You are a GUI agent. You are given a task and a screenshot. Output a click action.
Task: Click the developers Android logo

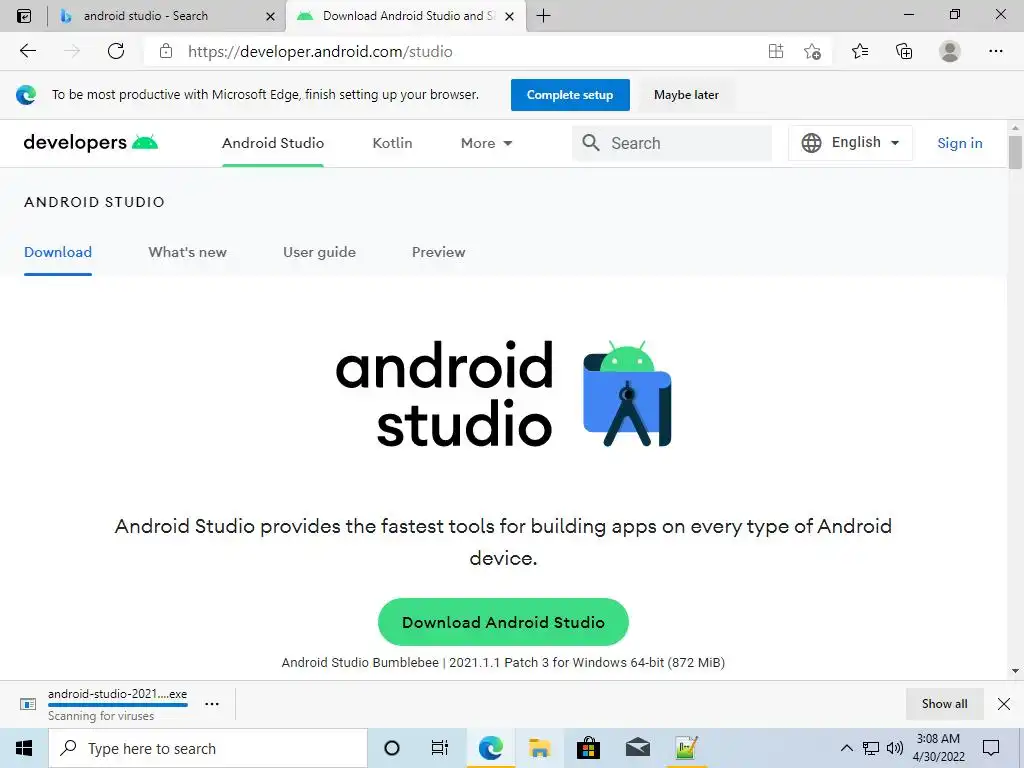point(91,142)
